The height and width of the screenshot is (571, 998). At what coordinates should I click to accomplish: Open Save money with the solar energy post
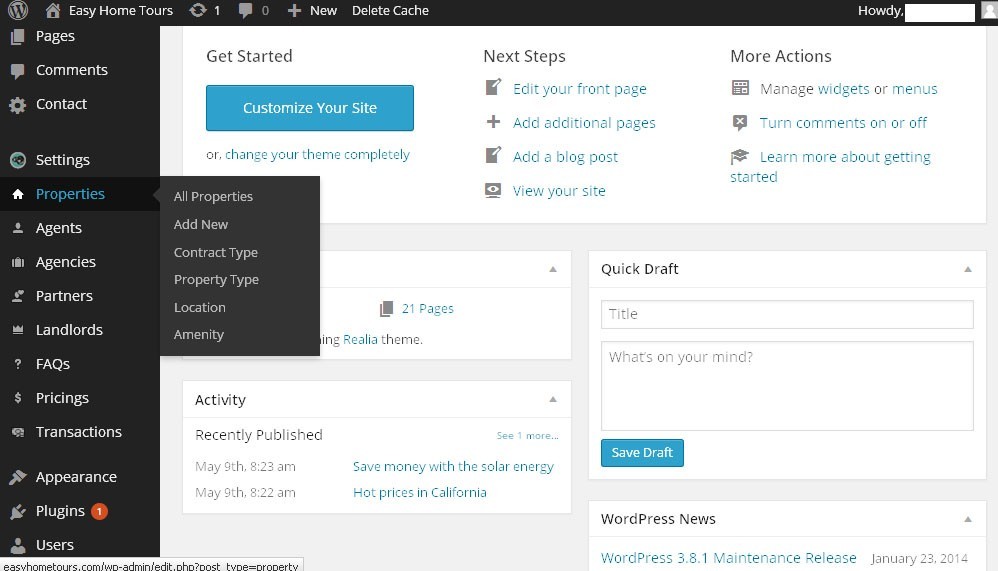pyautogui.click(x=453, y=467)
